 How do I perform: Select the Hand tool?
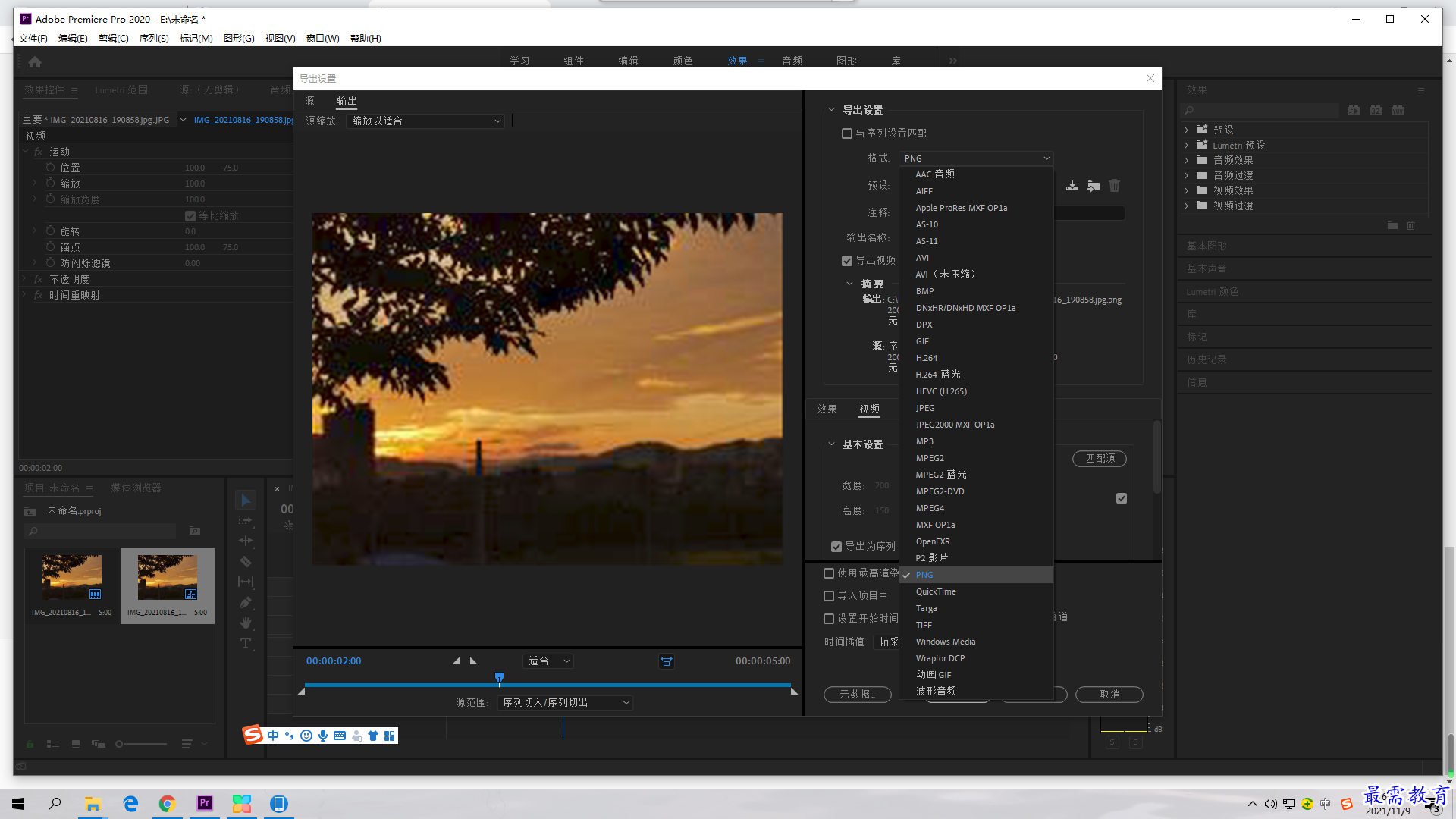click(245, 623)
